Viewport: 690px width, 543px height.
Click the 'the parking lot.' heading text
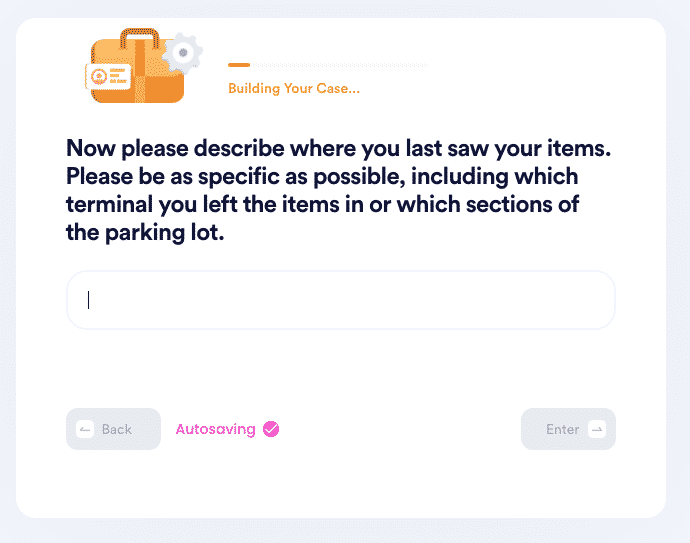(145, 233)
